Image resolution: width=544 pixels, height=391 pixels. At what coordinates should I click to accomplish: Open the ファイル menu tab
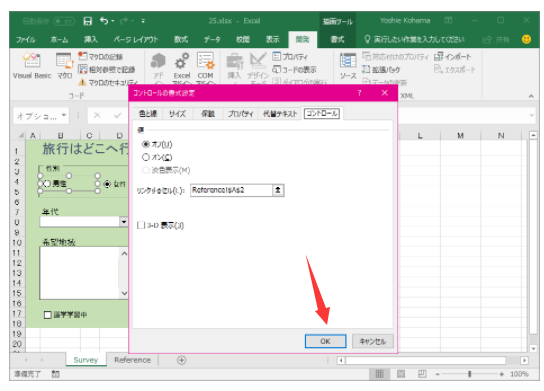pyautogui.click(x=26, y=40)
